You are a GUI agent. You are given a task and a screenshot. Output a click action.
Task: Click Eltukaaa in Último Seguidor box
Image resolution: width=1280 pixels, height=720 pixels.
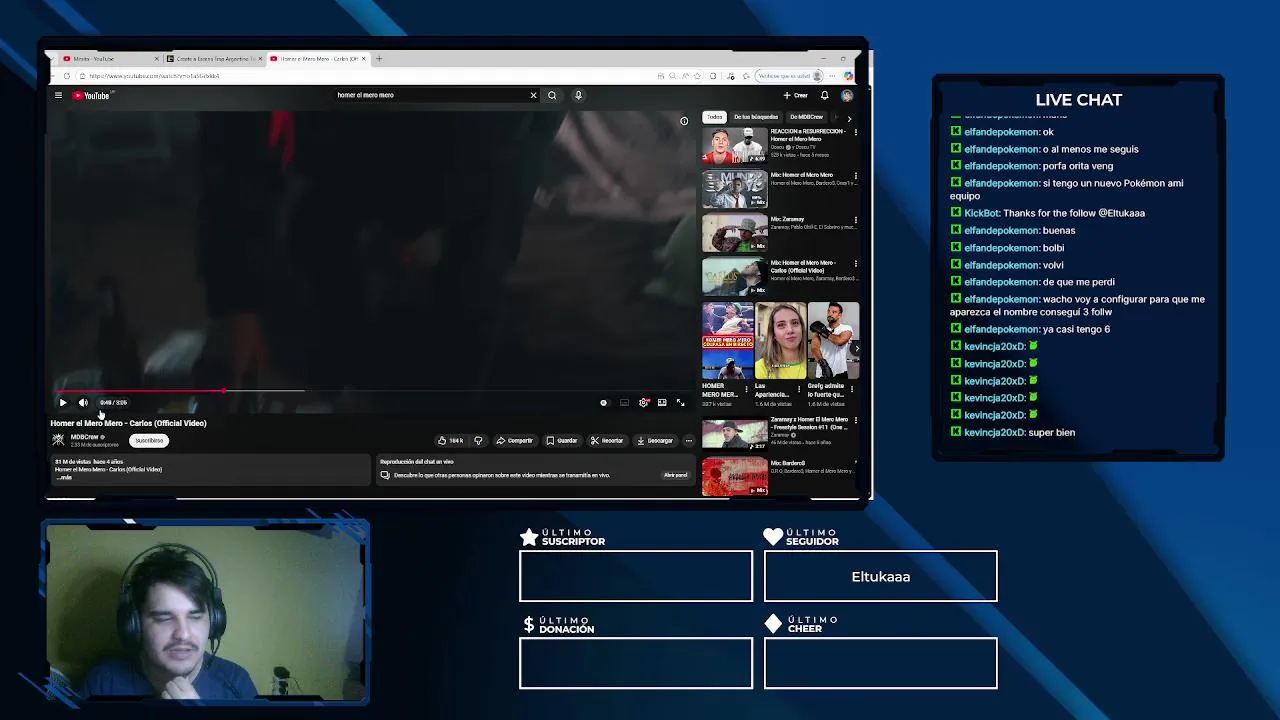click(x=880, y=577)
